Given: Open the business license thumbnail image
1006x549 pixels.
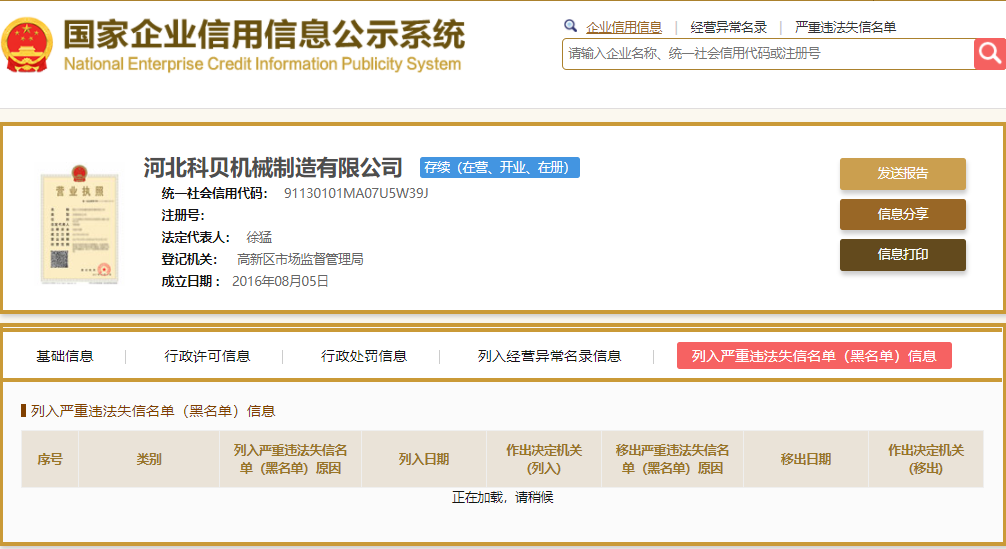Looking at the screenshot, I should click(x=80, y=224).
